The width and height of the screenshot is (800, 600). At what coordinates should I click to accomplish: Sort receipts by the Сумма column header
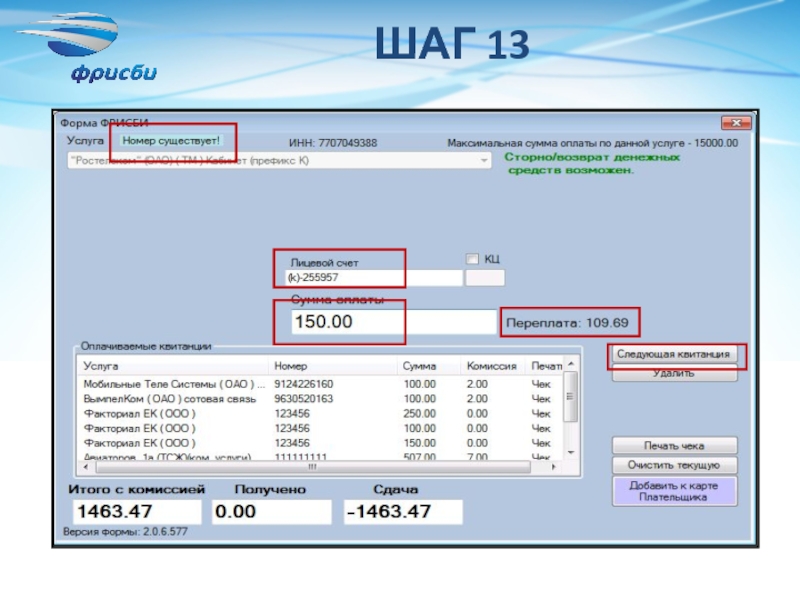(x=429, y=366)
